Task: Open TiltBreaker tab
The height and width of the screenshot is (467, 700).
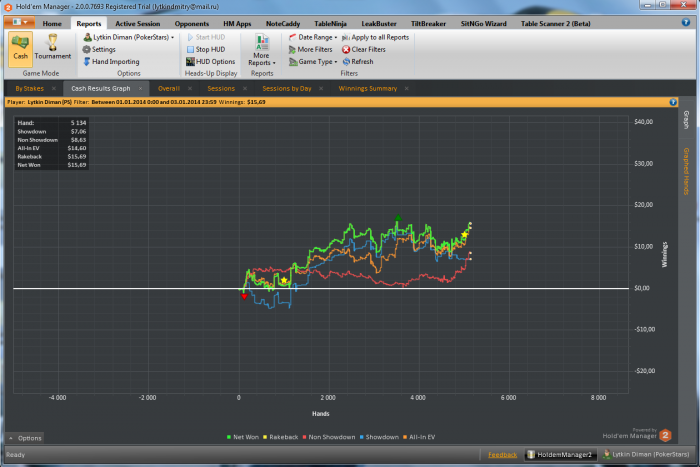Action: coord(429,24)
